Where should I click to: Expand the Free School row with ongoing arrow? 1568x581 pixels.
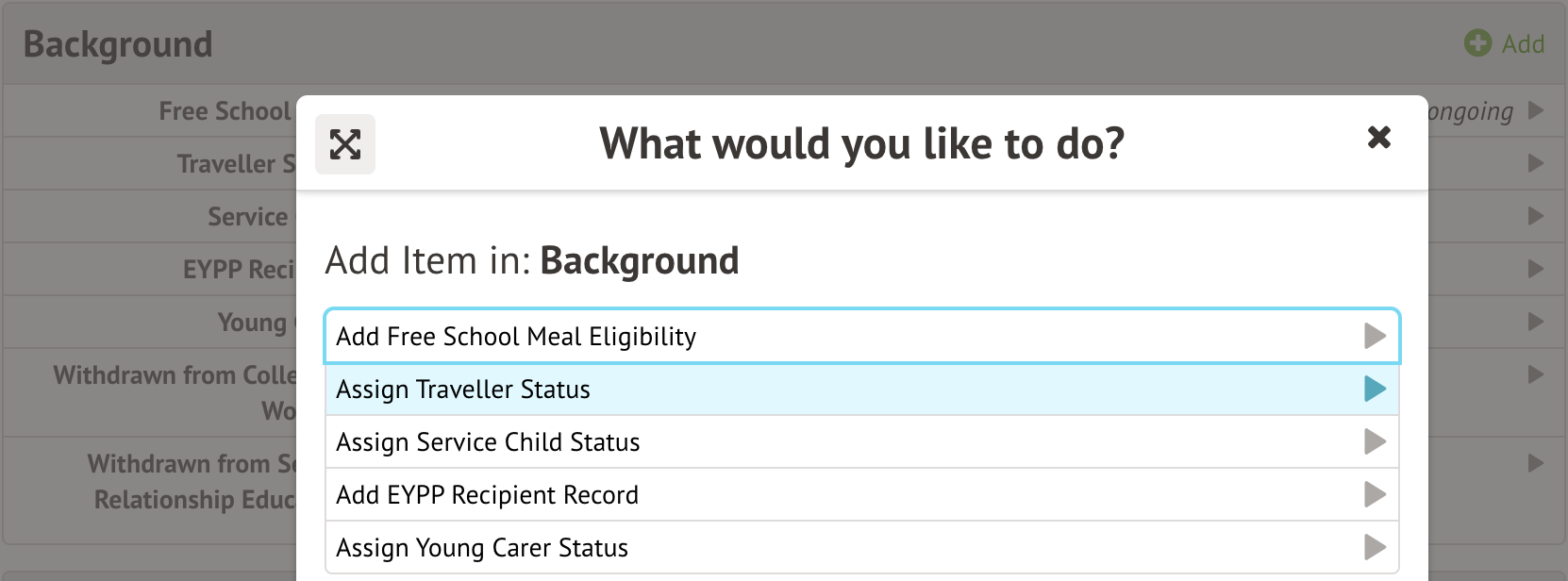pos(1536,111)
